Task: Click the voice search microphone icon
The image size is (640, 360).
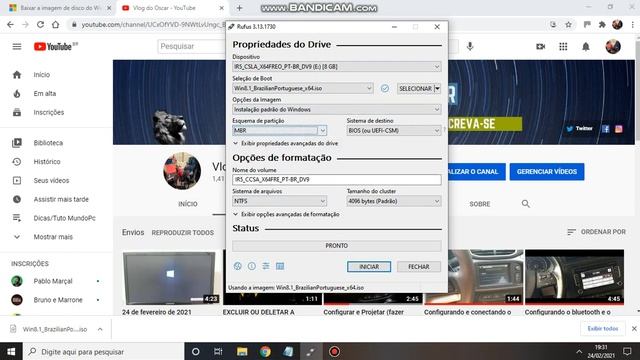Action: click(x=470, y=47)
